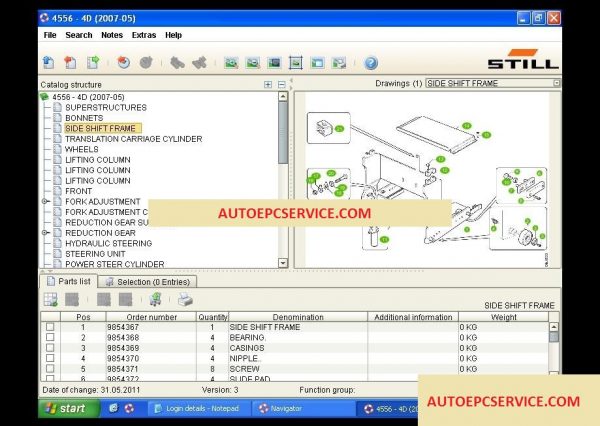Click the greyed-out clock toolbar icon

tap(146, 62)
